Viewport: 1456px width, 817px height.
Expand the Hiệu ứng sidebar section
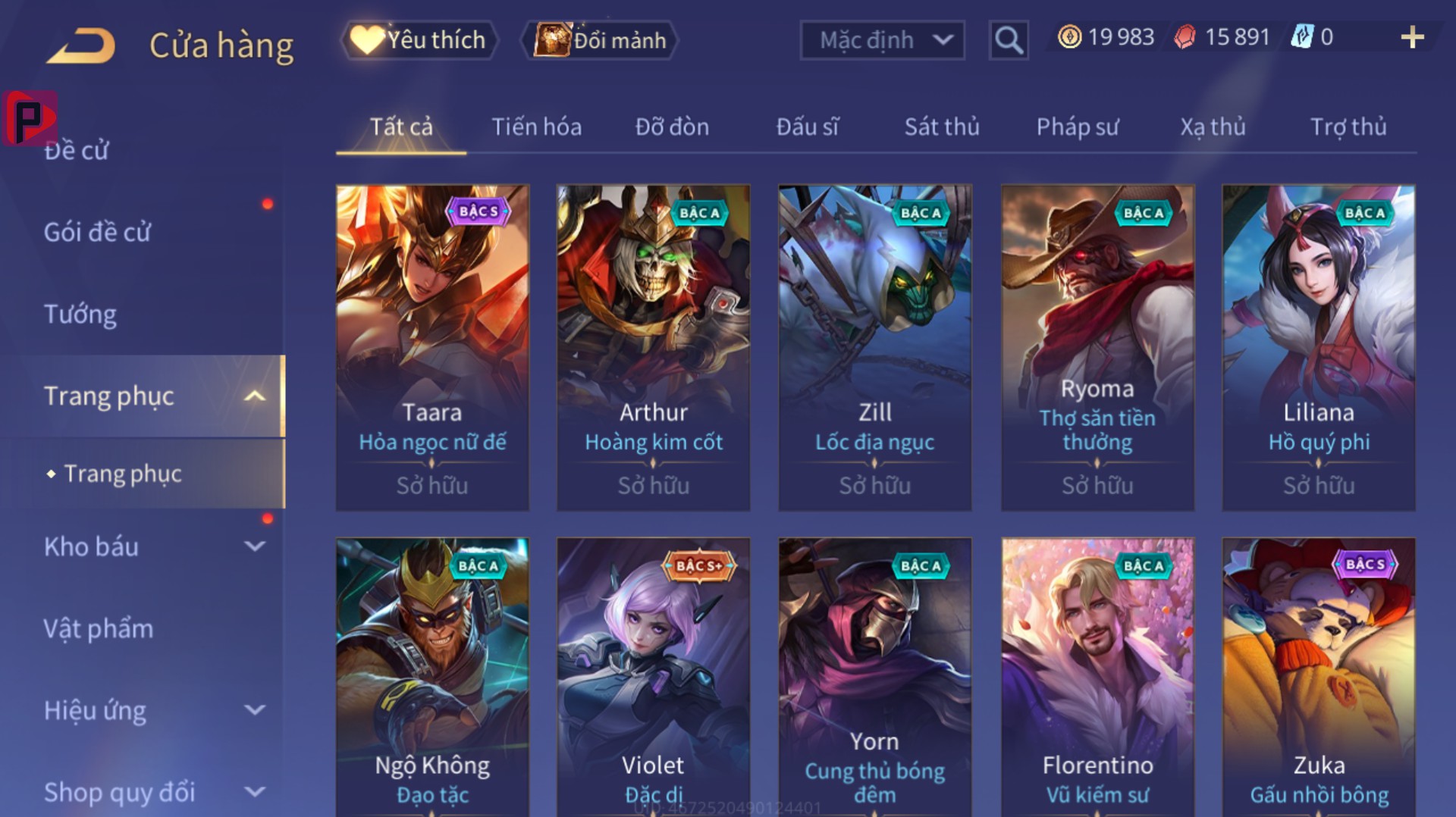click(256, 710)
